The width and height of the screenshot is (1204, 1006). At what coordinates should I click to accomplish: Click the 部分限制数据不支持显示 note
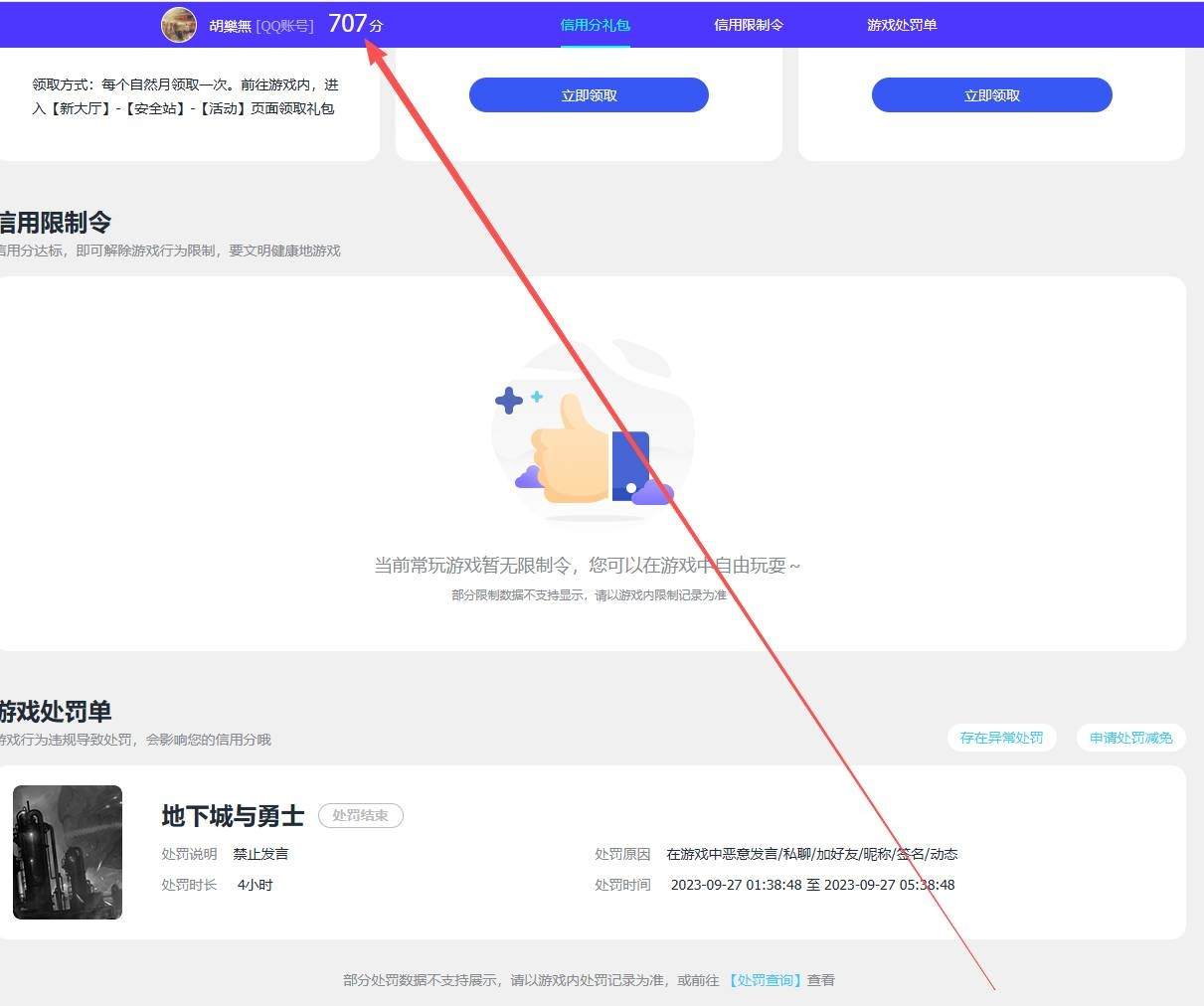[589, 595]
